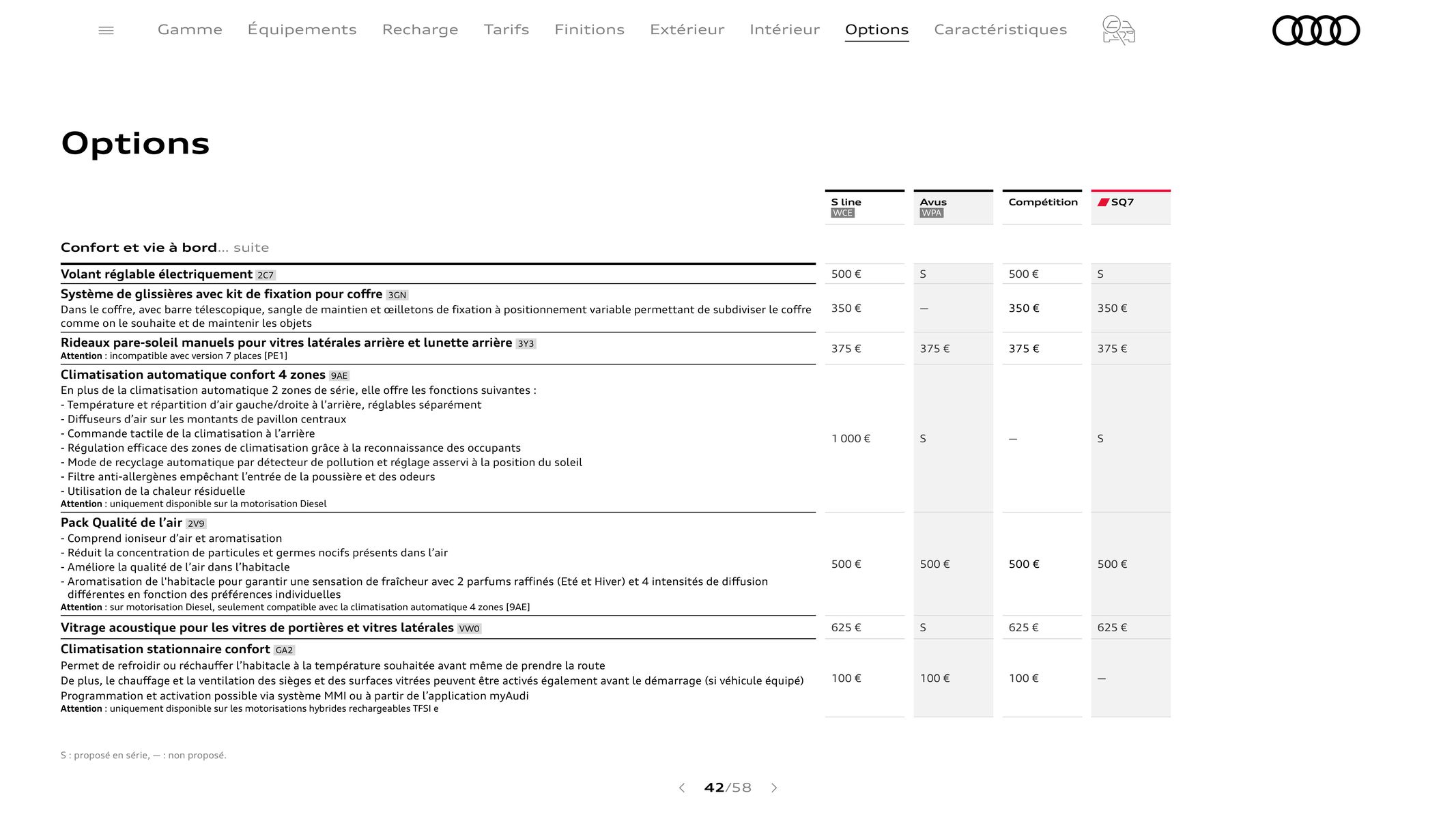
Task: Click Avus price for Climatisation stationnaire
Action: pyautogui.click(x=934, y=678)
